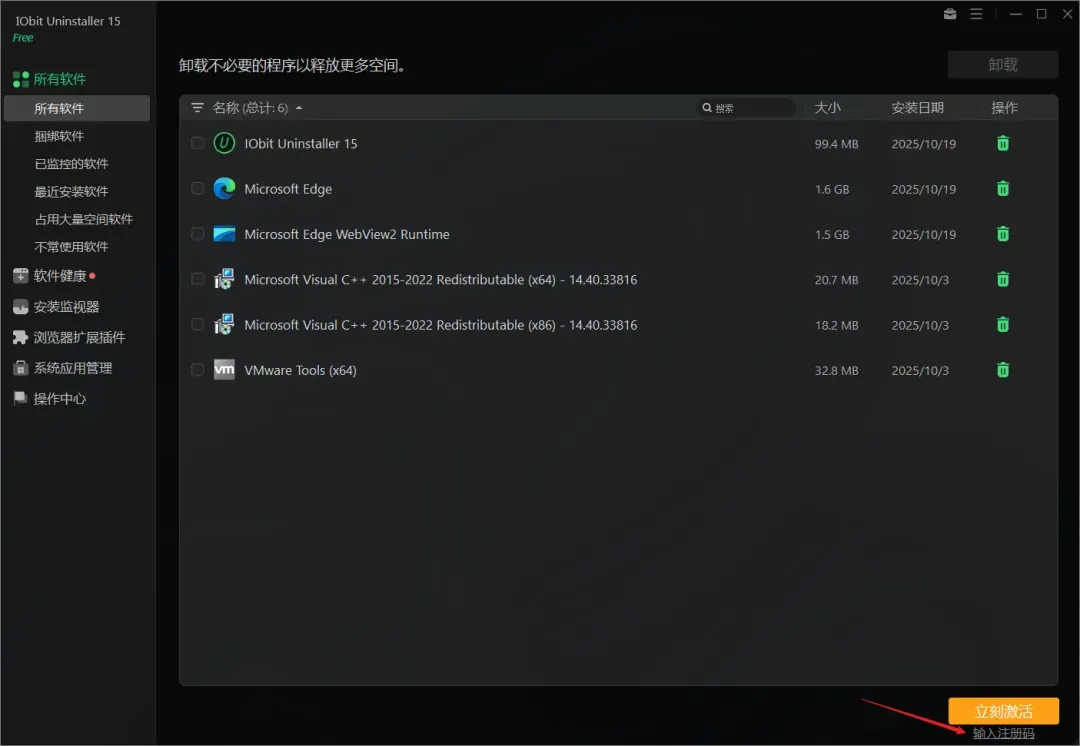This screenshot has width=1080, height=746.
Task: Click Visual C++ Redistributable (x86) name text
Action: [440, 325]
